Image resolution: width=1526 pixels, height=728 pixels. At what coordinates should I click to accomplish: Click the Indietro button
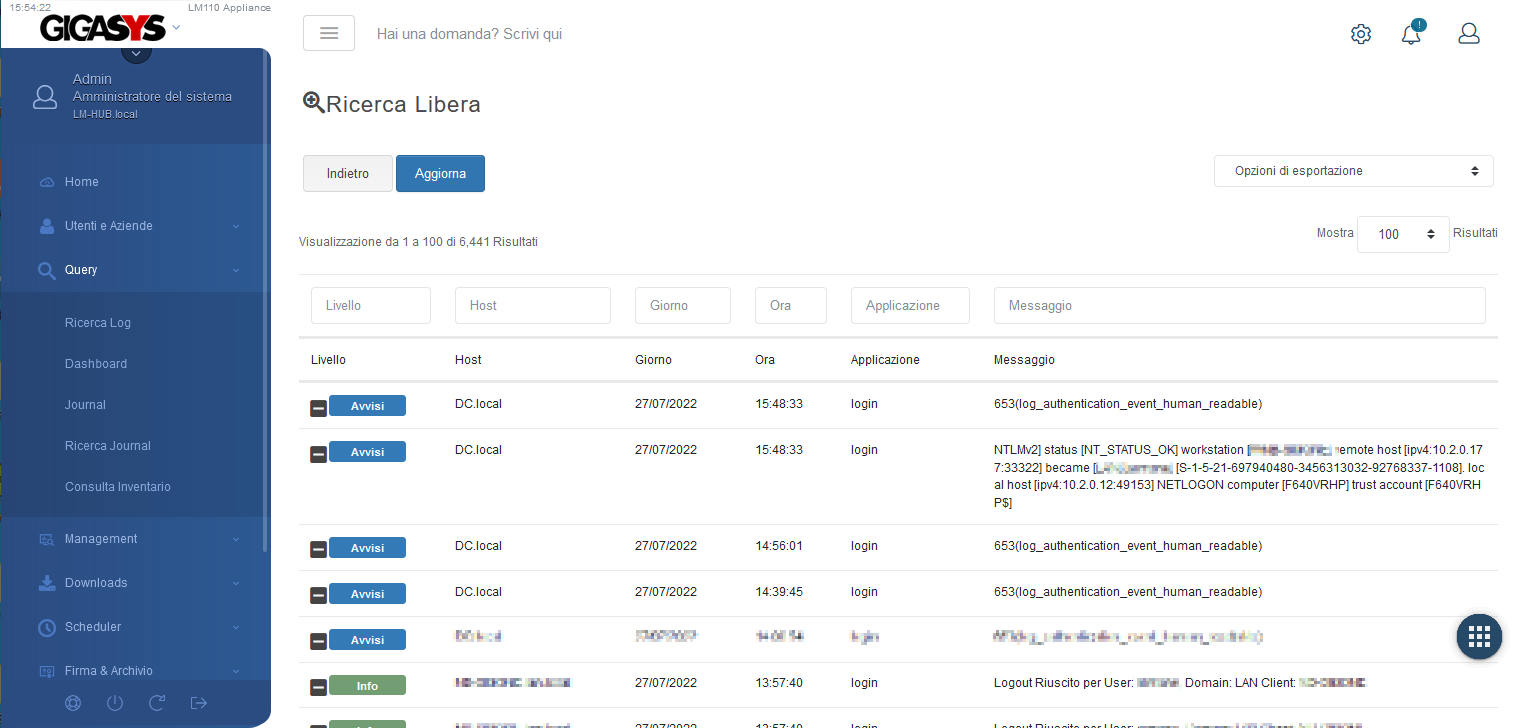(x=348, y=173)
